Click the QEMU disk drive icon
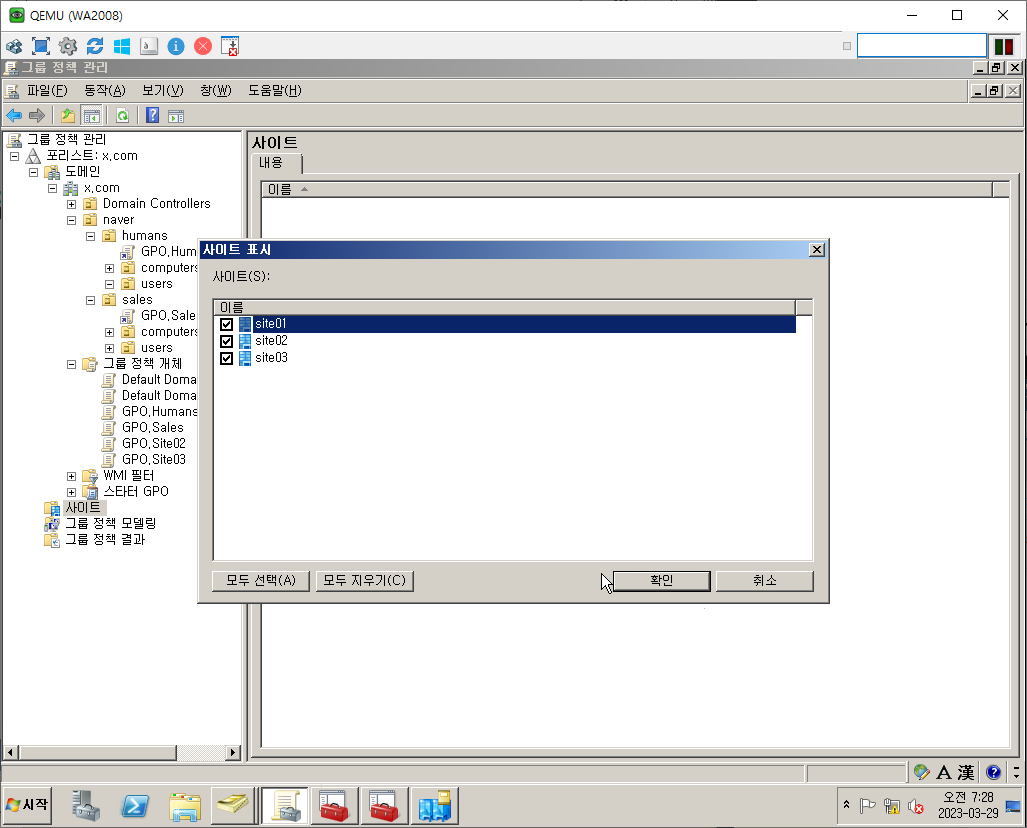Viewport: 1027px width, 828px height. click(x=149, y=46)
